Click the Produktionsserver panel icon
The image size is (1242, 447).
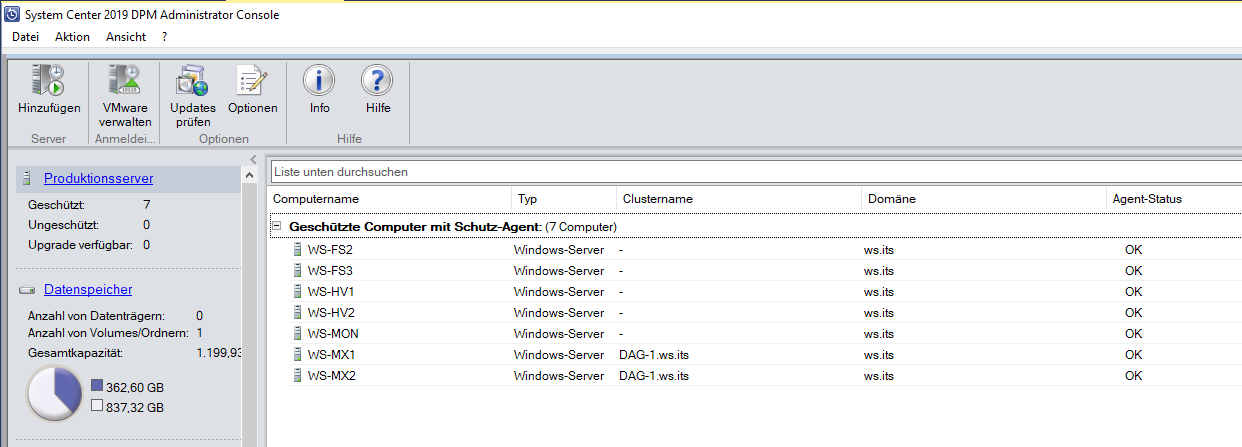(26, 179)
